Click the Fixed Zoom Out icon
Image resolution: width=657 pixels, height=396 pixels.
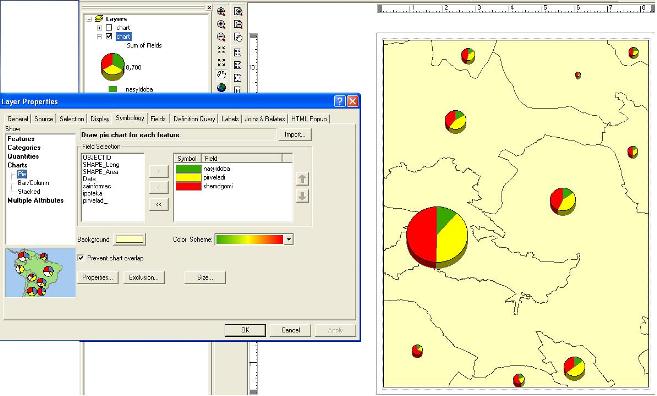click(x=221, y=62)
